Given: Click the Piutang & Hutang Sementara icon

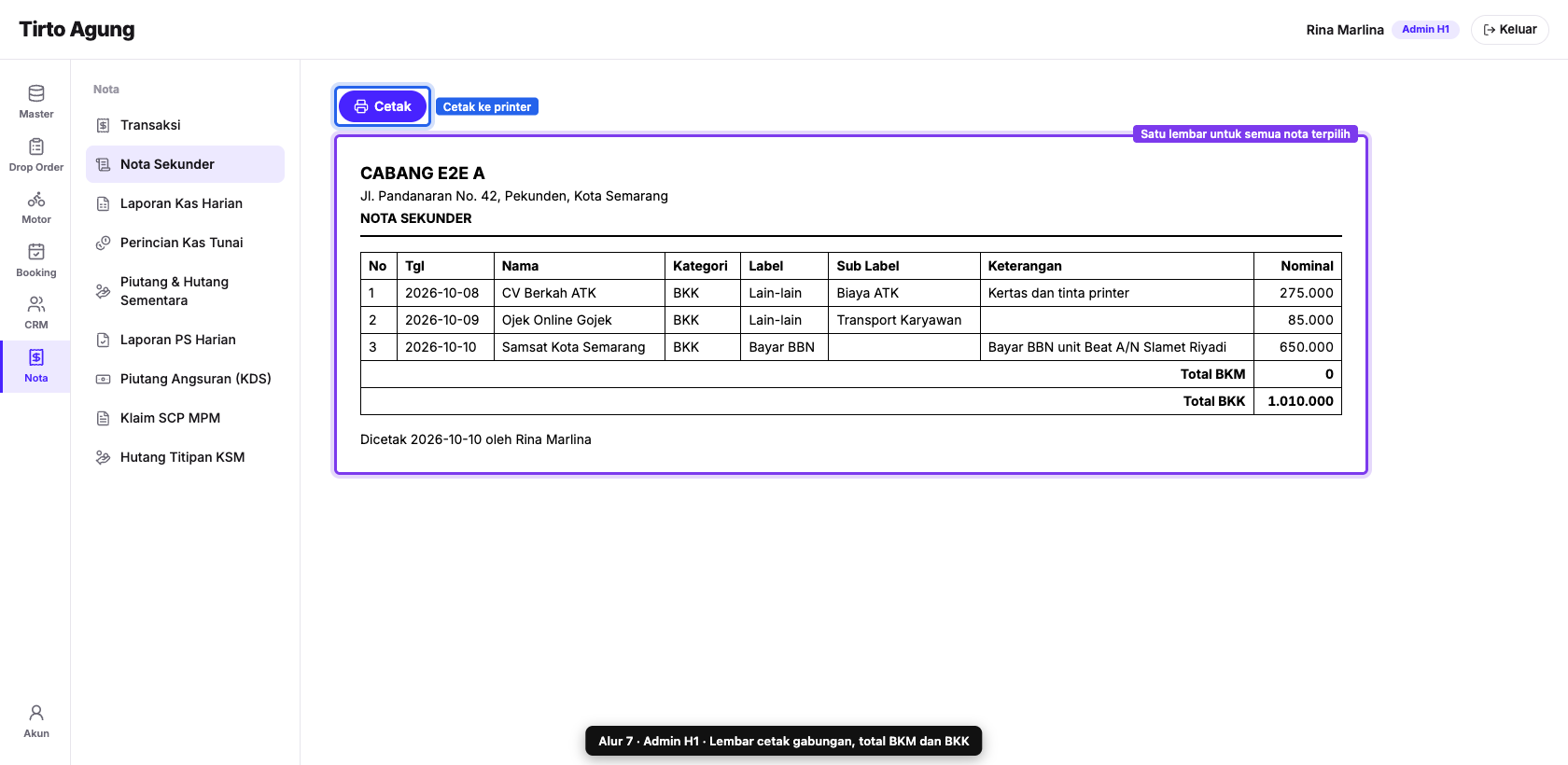Looking at the screenshot, I should pos(104,291).
